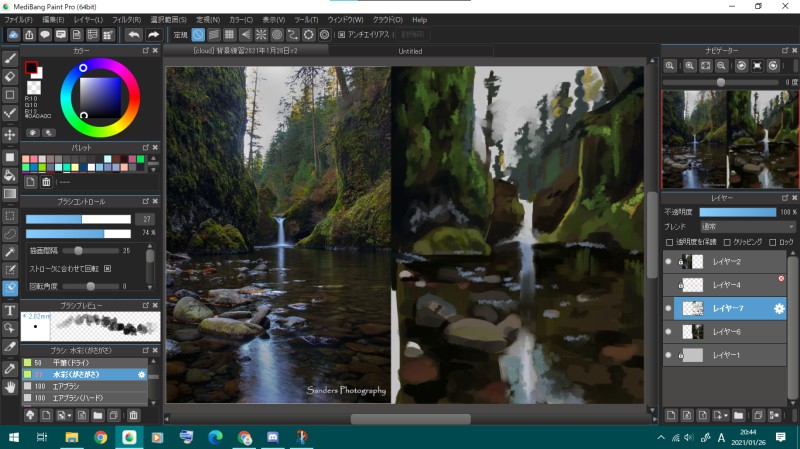800x449 pixels.
Task: Undock the レイヤー panel with popout icon
Action: point(785,197)
